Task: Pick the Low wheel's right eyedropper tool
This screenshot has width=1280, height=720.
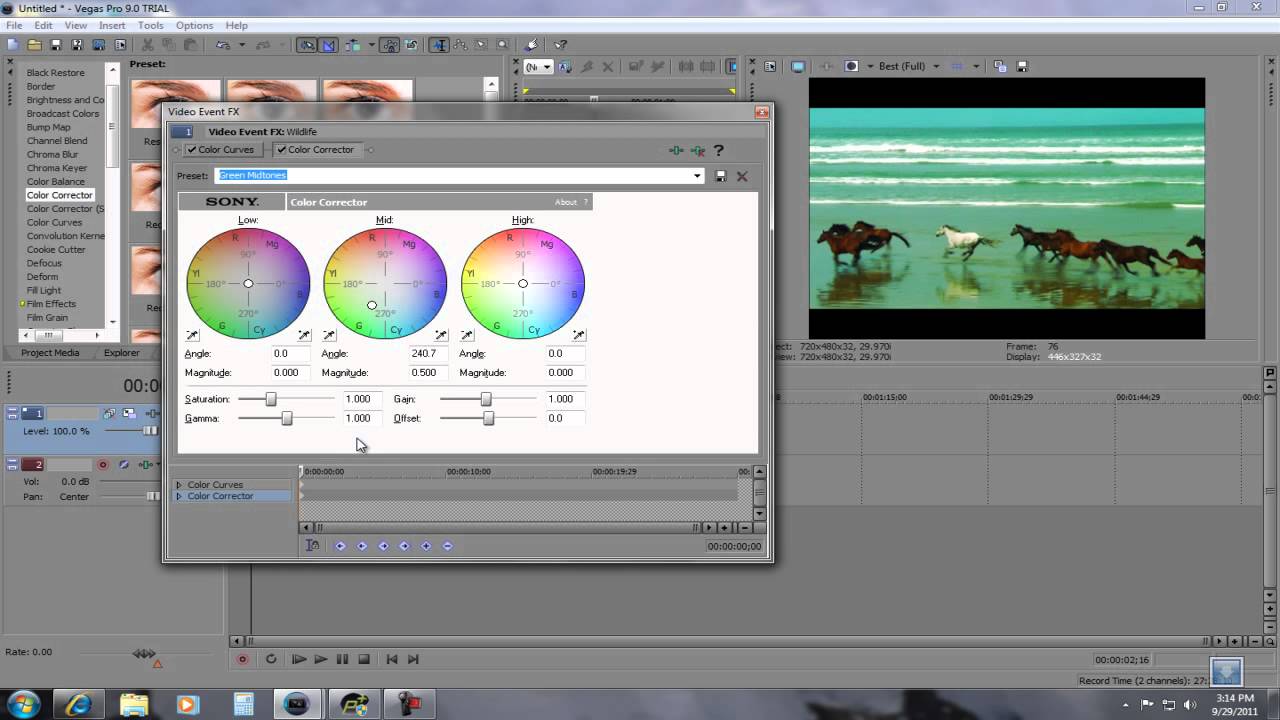Action: coord(304,335)
